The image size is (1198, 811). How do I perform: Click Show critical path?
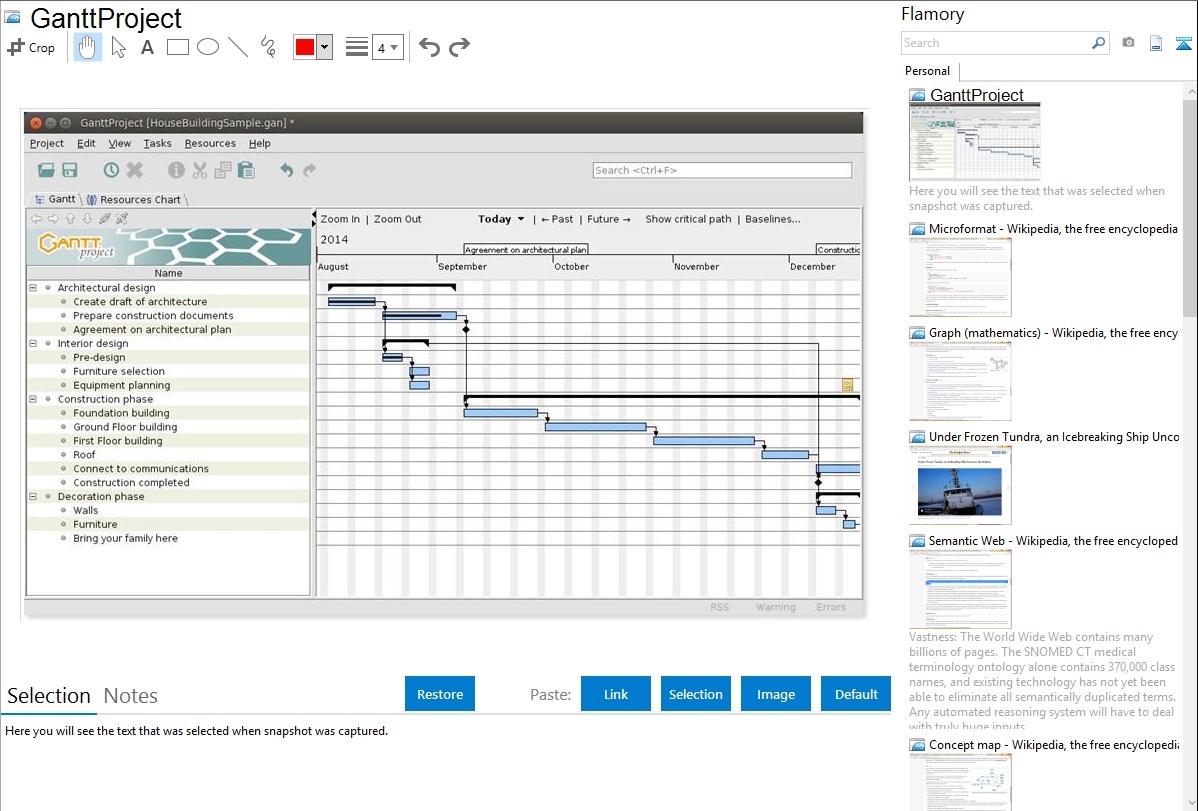point(688,219)
